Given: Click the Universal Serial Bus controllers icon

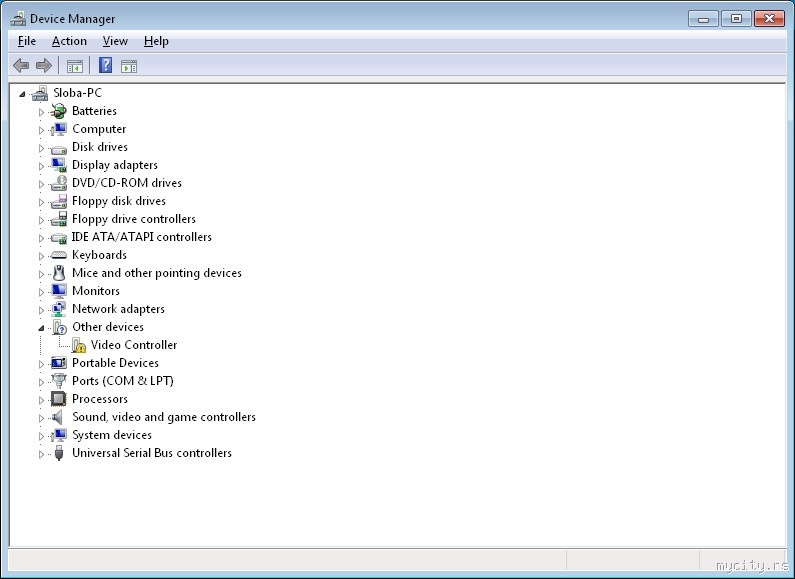Looking at the screenshot, I should pyautogui.click(x=59, y=453).
